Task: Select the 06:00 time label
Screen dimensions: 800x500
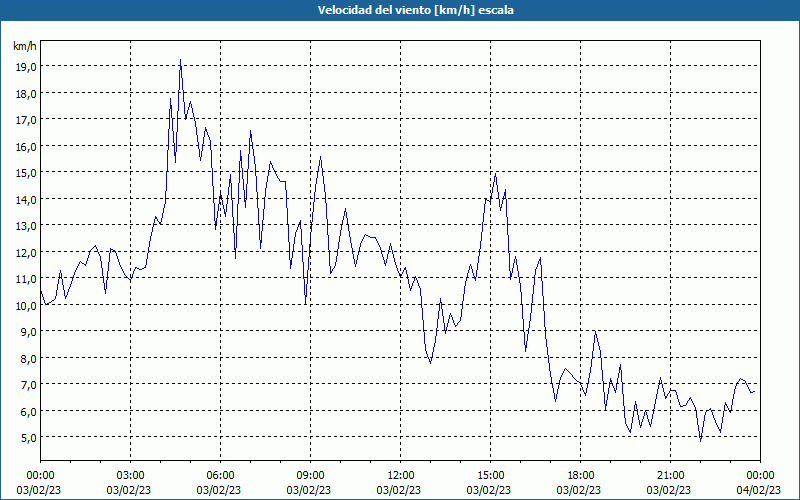Action: pos(220,476)
